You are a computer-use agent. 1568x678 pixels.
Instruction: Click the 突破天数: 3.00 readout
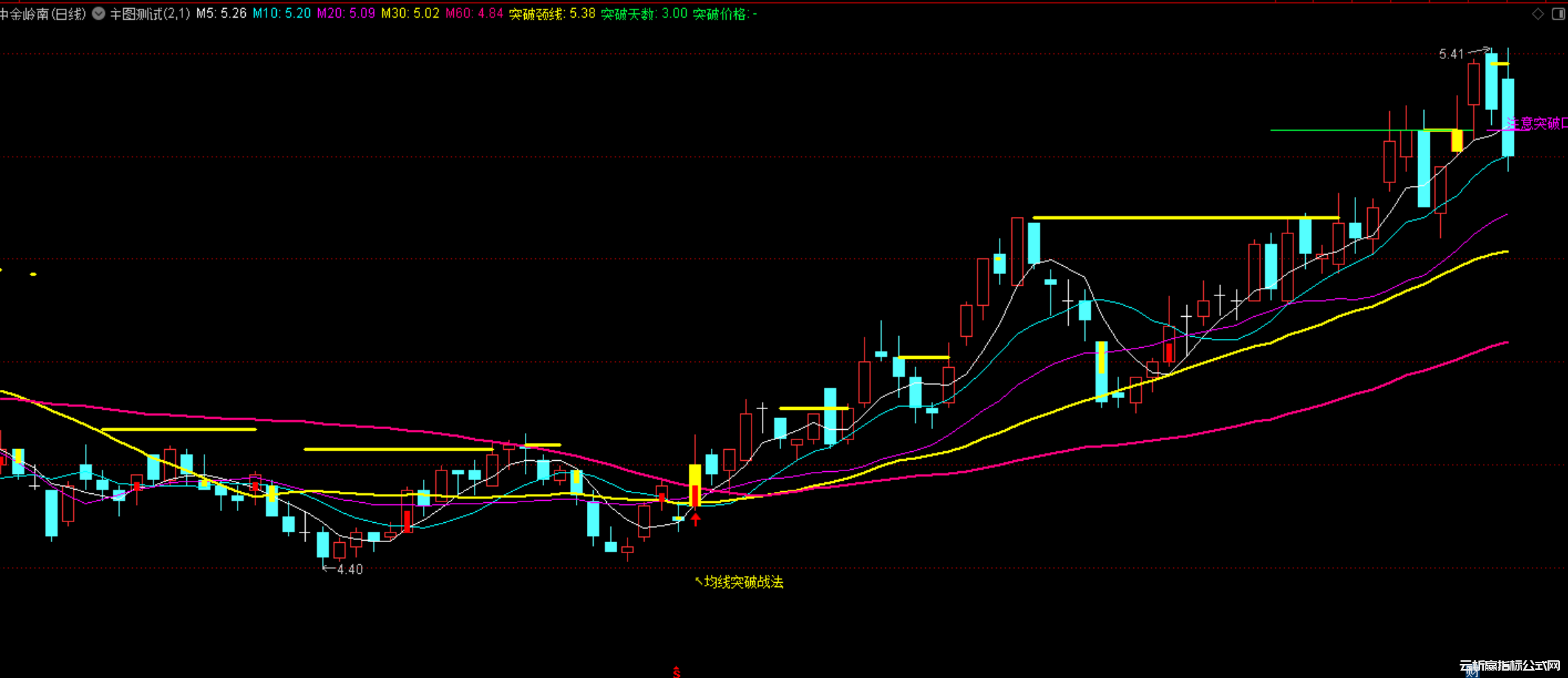(x=644, y=13)
